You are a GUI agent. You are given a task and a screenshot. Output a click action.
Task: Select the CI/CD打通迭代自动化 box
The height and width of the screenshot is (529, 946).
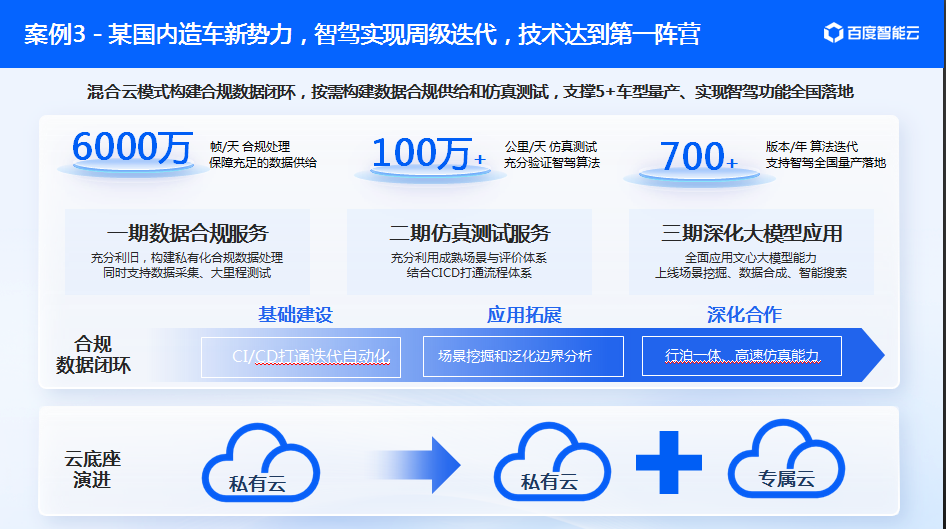tap(301, 357)
